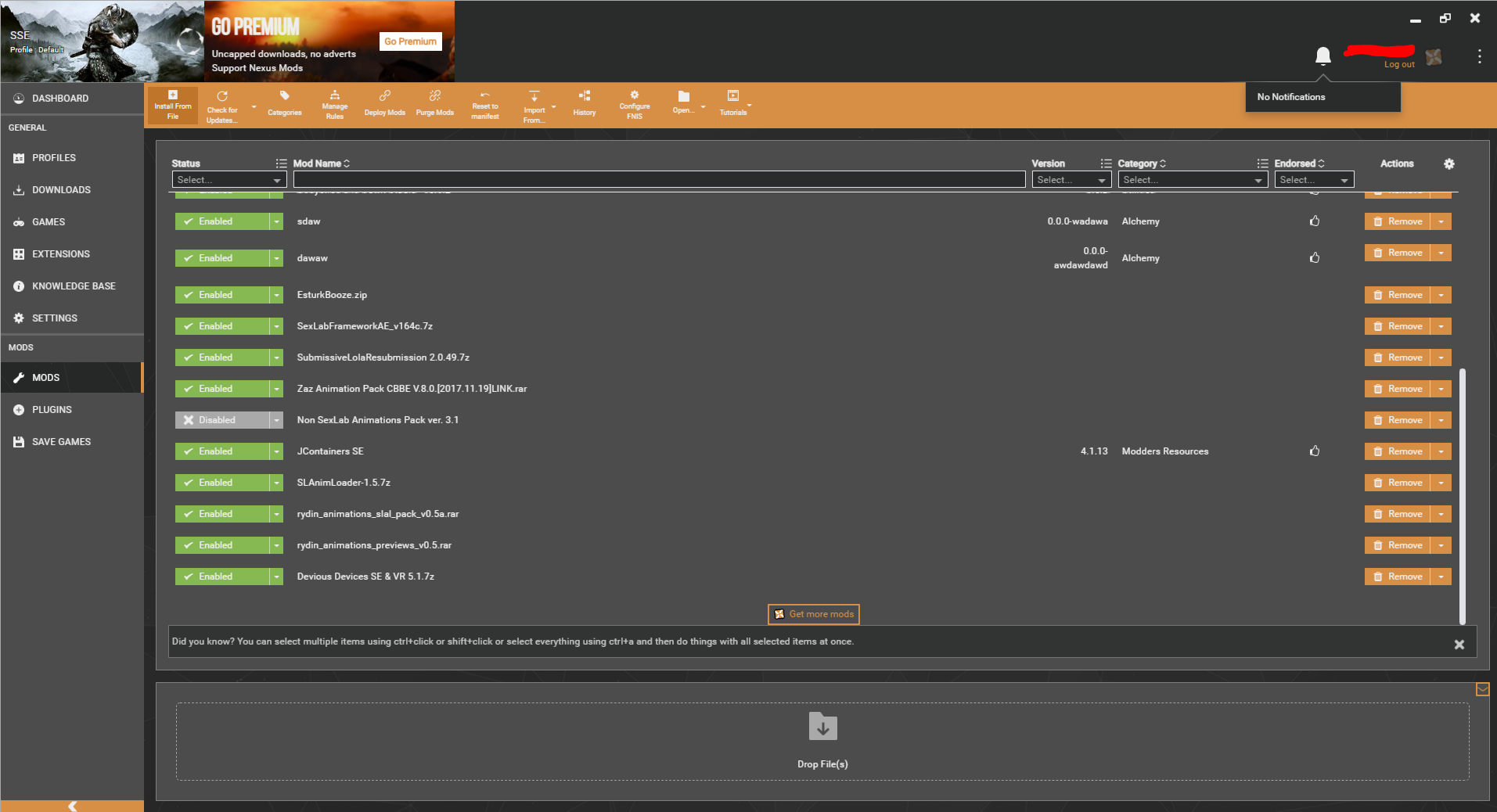Screen dimensions: 1497x812
Task: Toggle Enabled for rydin_animations_slal_pack_v0.5a.rar
Action: (223, 514)
